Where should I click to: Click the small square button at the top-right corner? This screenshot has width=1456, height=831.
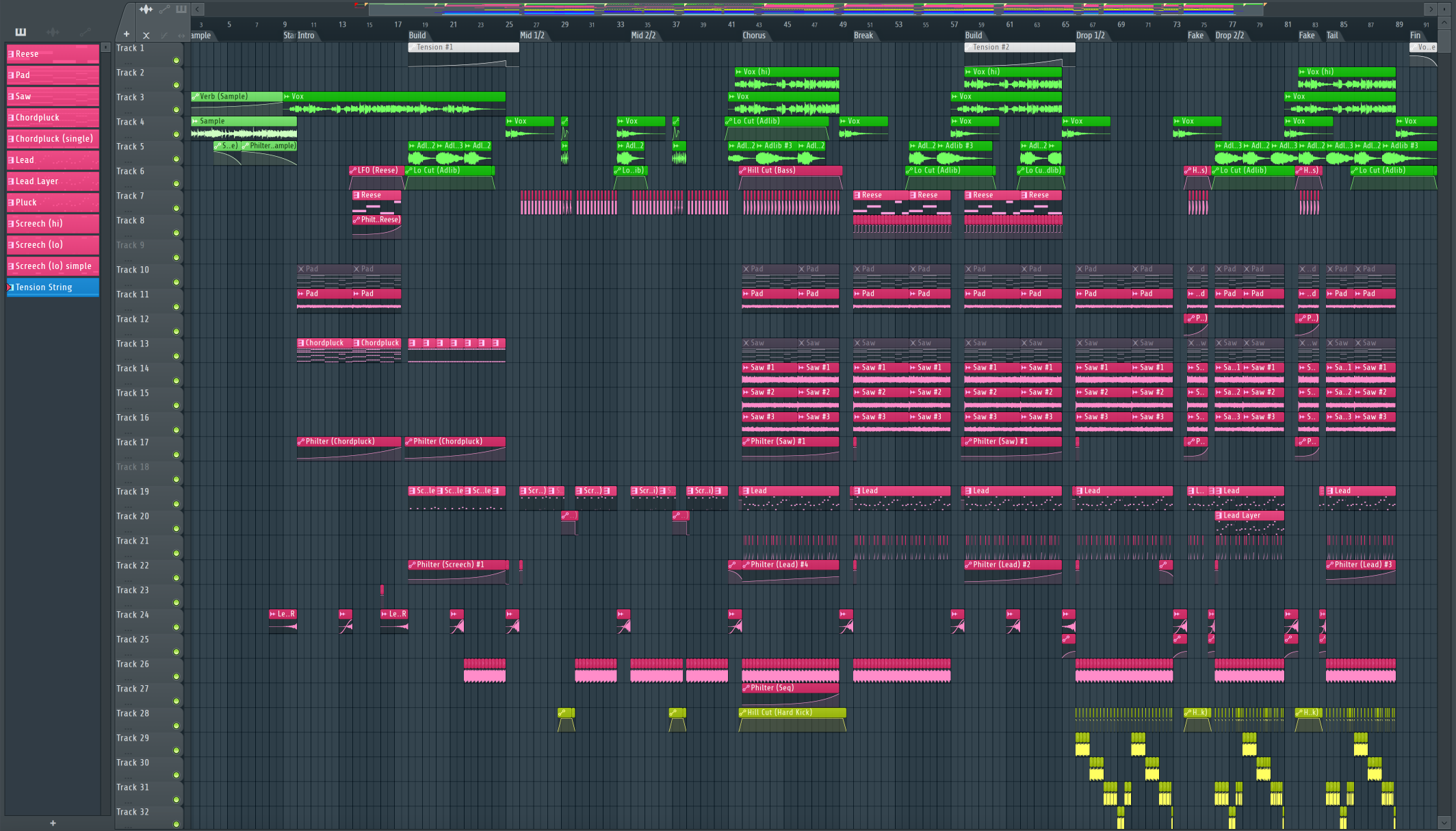(x=1444, y=8)
